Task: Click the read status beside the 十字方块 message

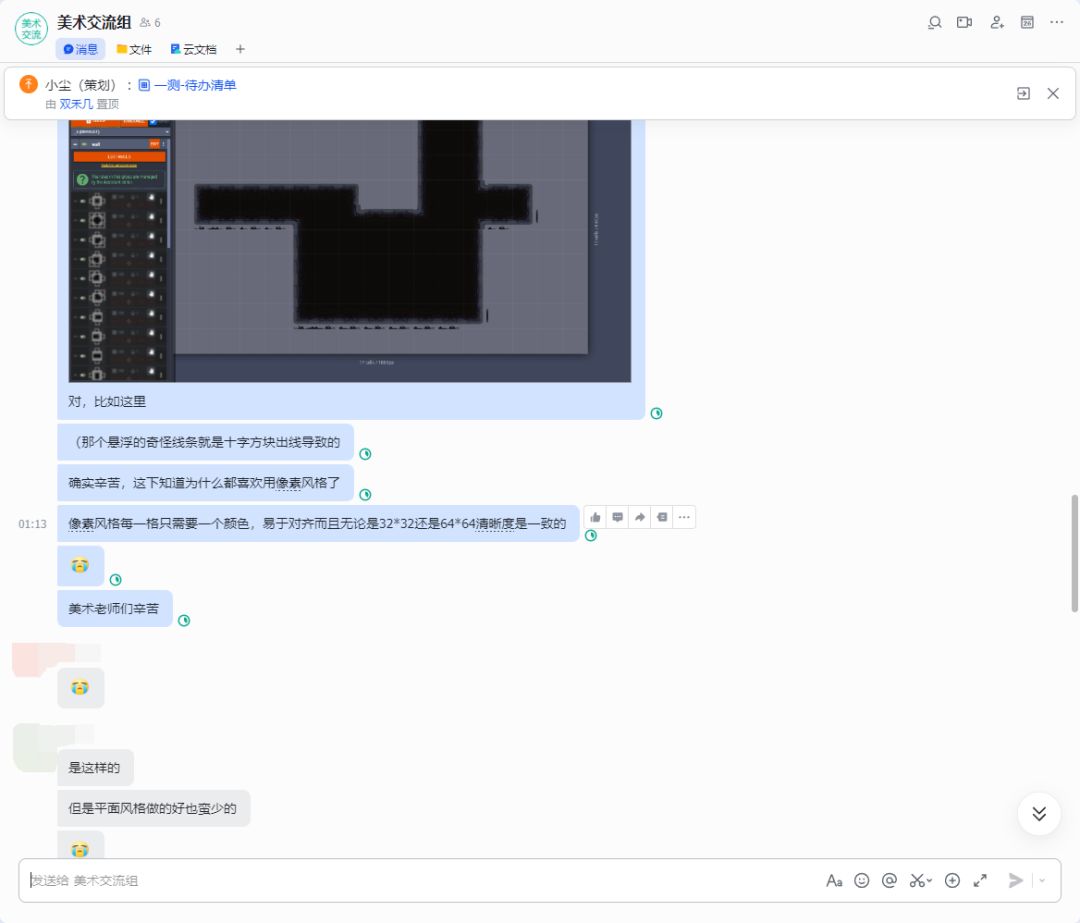Action: point(366,454)
